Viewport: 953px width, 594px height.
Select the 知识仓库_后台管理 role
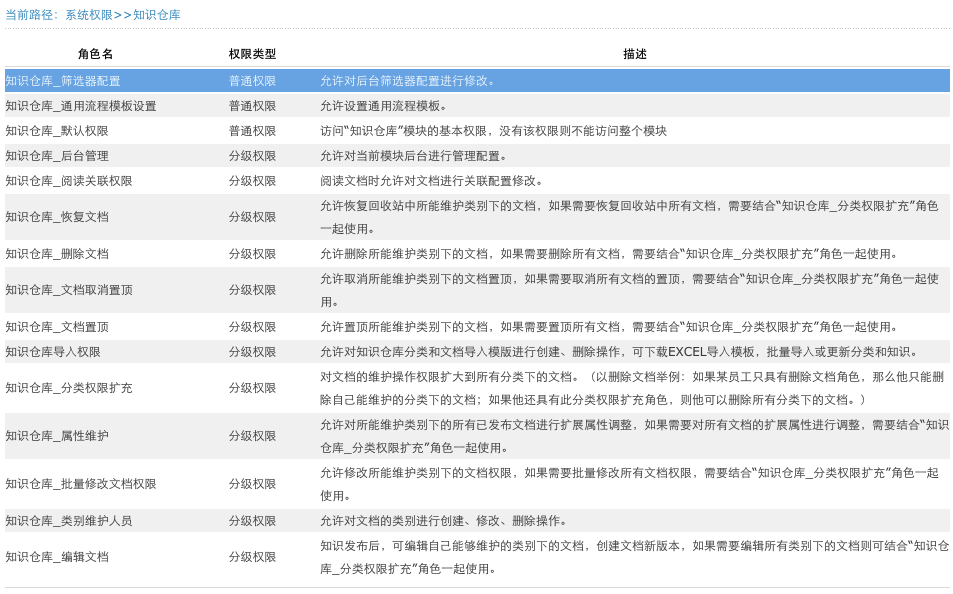tap(57, 156)
